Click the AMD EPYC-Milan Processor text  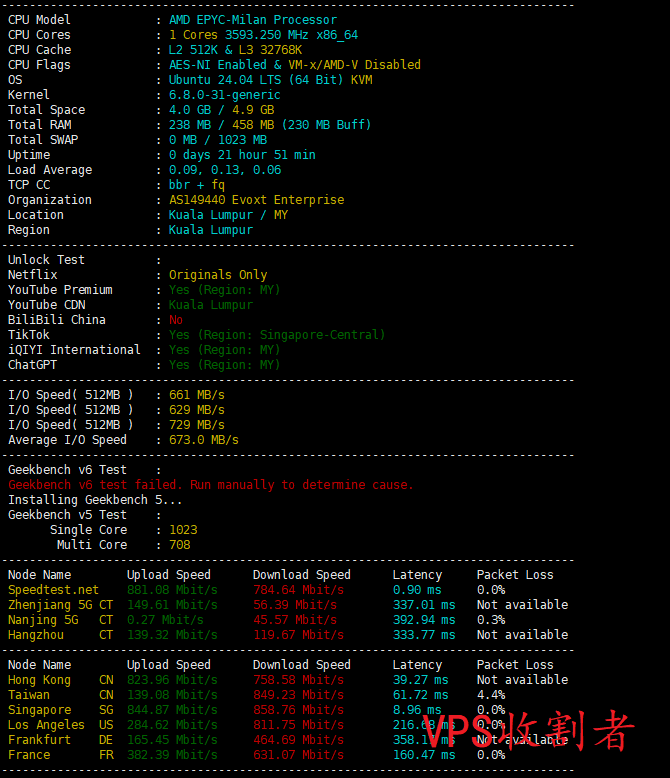[252, 20]
